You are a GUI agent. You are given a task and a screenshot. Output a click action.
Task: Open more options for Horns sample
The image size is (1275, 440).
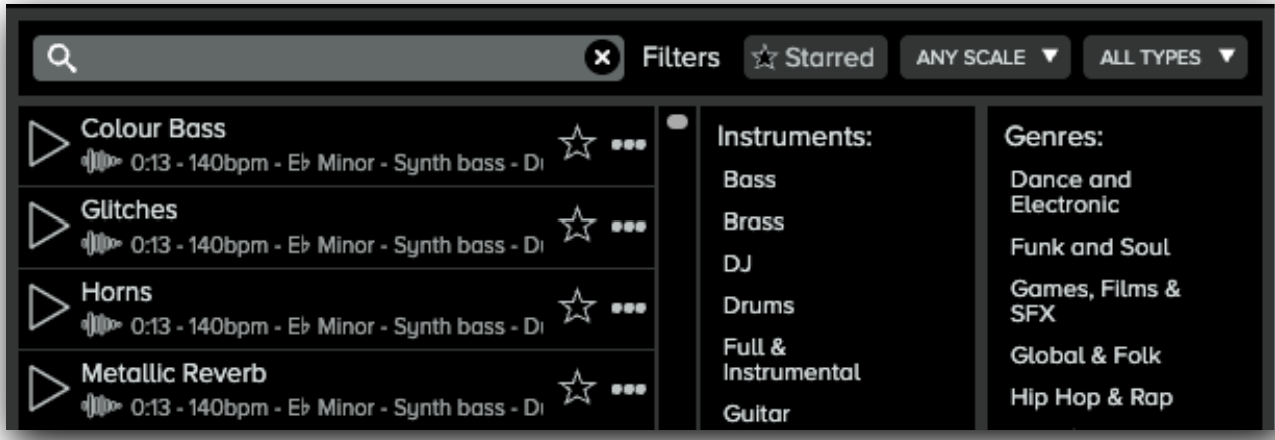click(629, 308)
